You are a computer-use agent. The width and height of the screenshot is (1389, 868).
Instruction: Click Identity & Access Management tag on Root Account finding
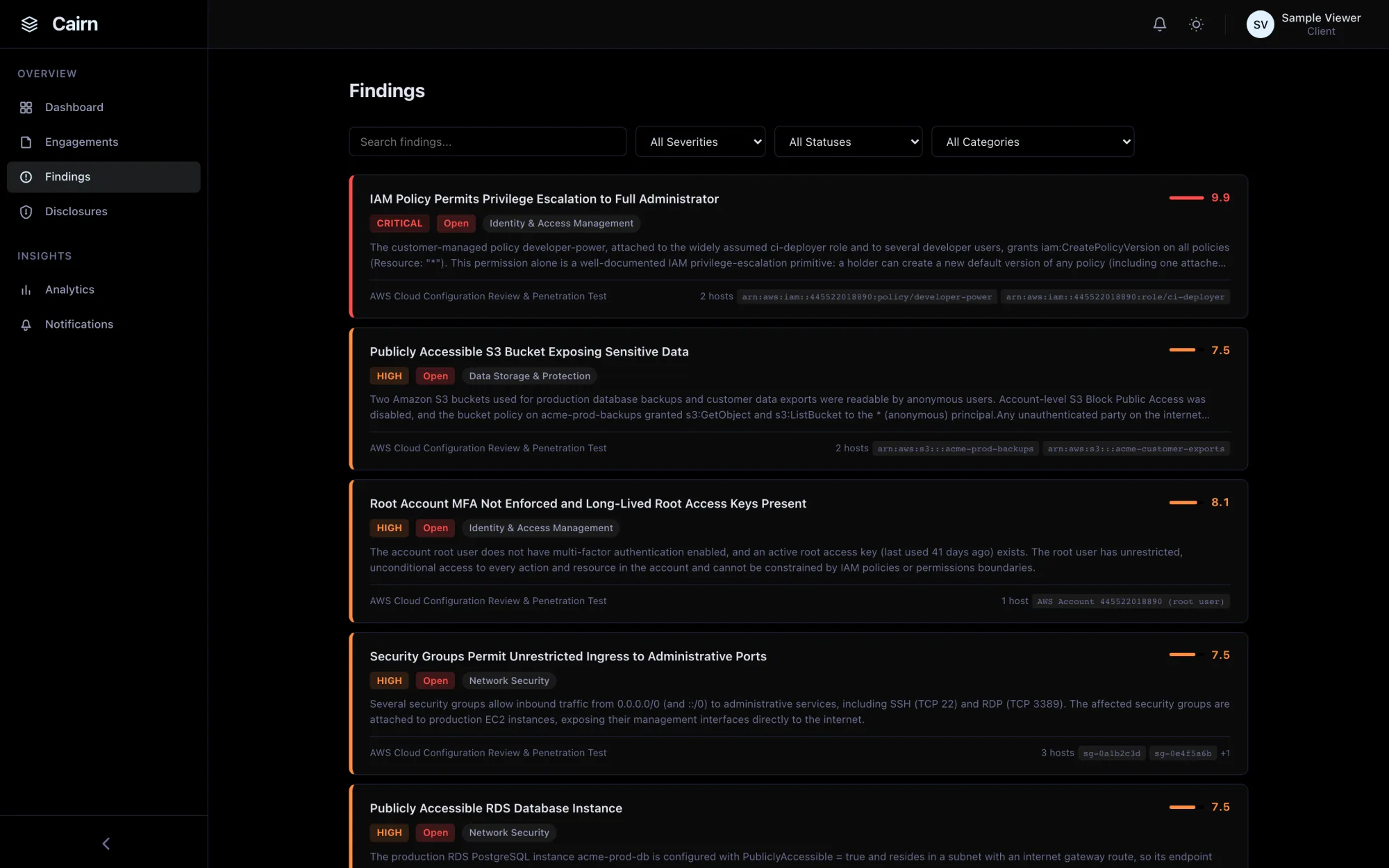coord(541,528)
